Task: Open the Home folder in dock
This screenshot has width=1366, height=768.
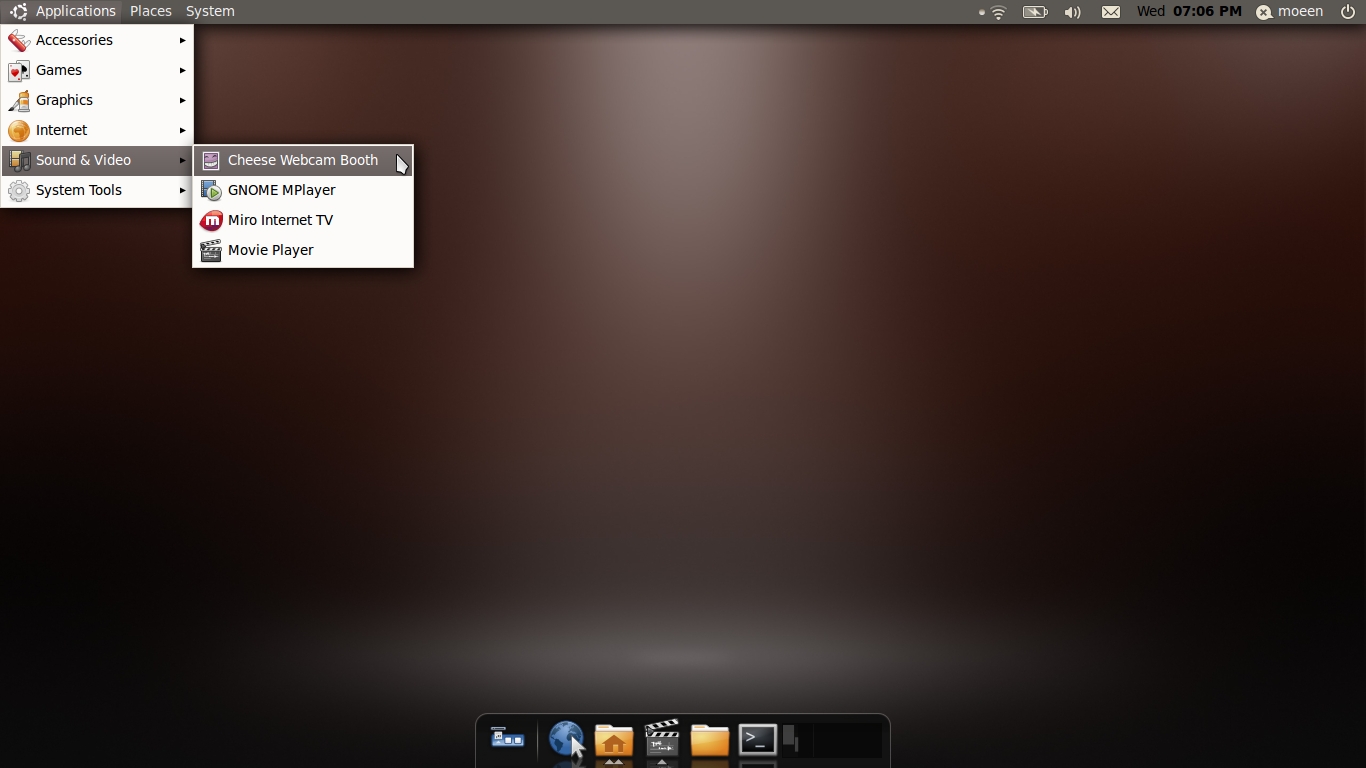Action: (x=614, y=740)
